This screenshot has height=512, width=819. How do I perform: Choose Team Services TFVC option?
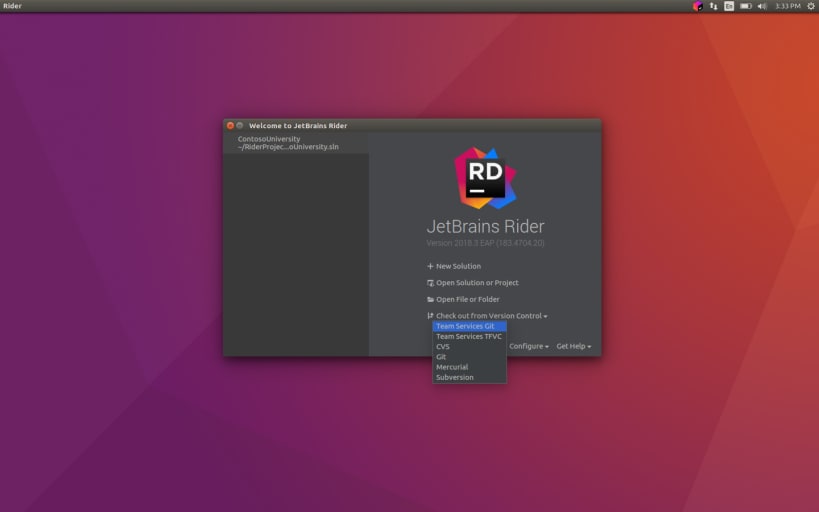[x=470, y=336]
